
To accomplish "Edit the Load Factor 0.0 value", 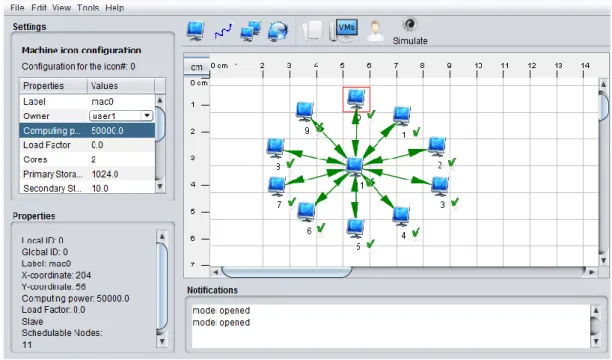I will (121, 145).
